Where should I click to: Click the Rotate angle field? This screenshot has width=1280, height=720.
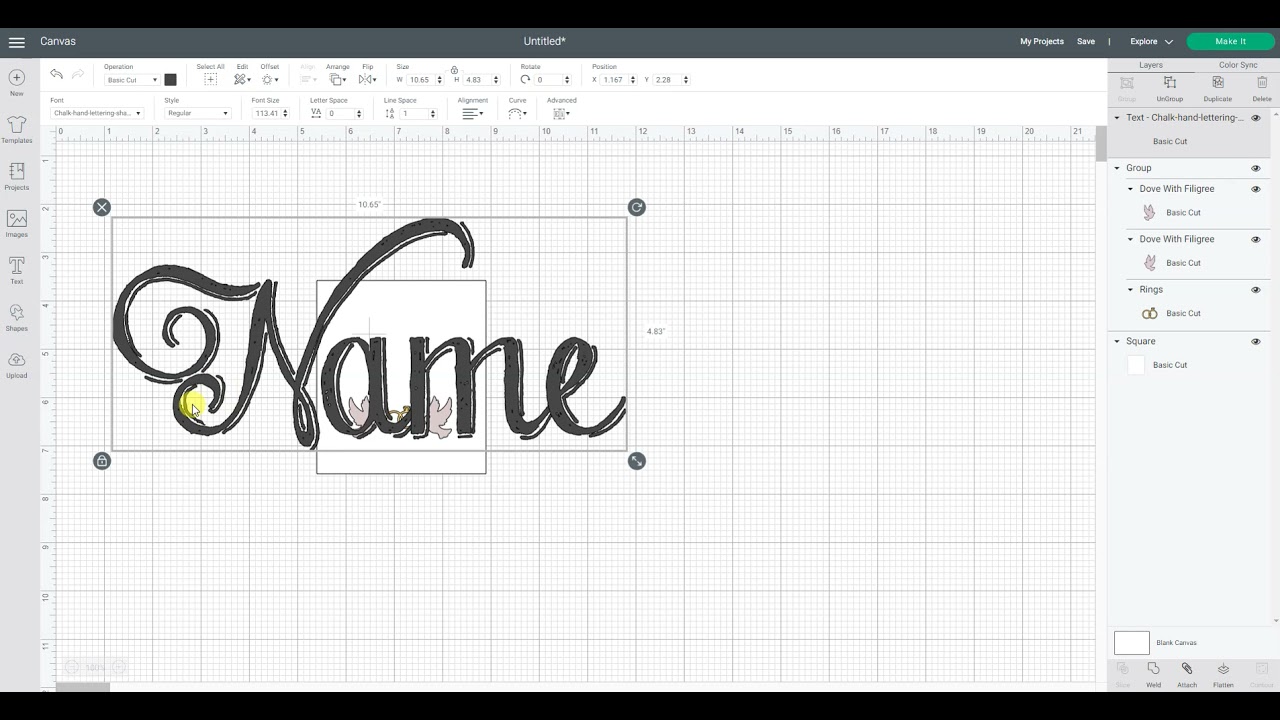click(548, 80)
